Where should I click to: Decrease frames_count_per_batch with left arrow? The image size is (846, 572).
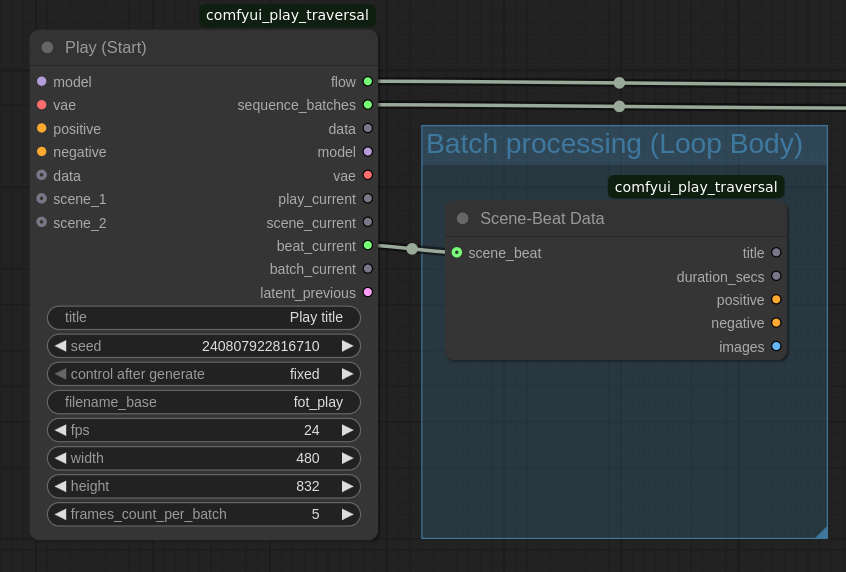(x=60, y=514)
